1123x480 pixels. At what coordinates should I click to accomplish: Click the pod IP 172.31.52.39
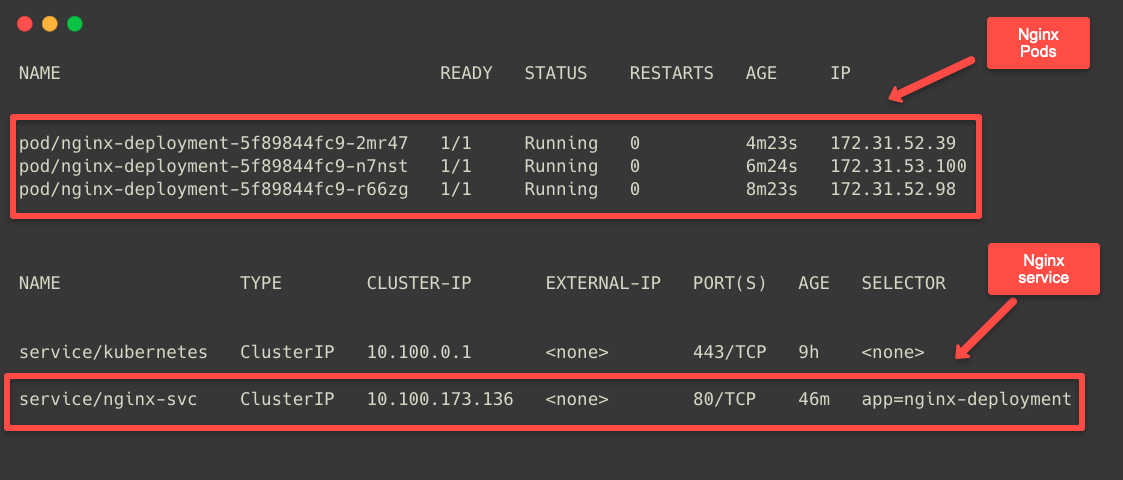point(893,143)
